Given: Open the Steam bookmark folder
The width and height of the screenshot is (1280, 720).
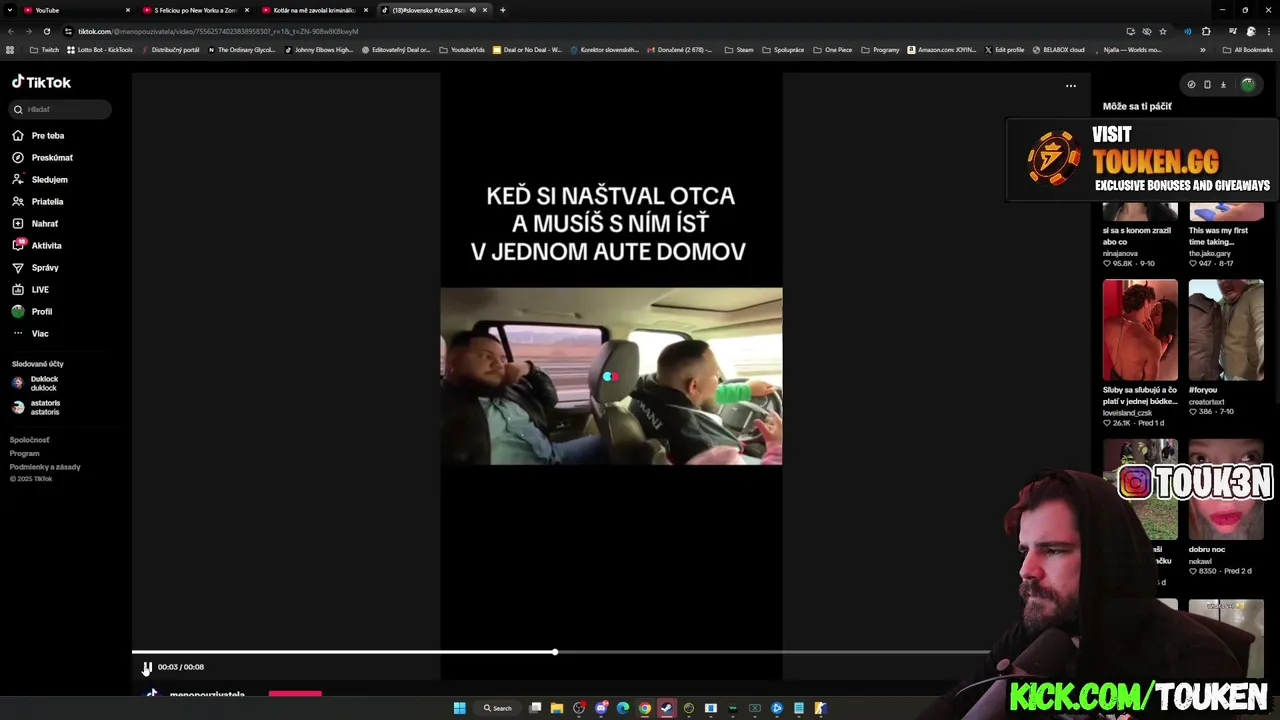Looking at the screenshot, I should 739,49.
